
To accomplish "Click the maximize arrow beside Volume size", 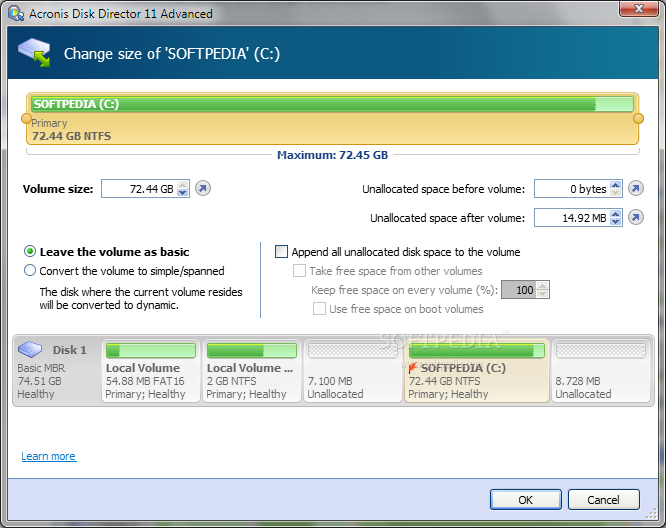I will (x=203, y=189).
